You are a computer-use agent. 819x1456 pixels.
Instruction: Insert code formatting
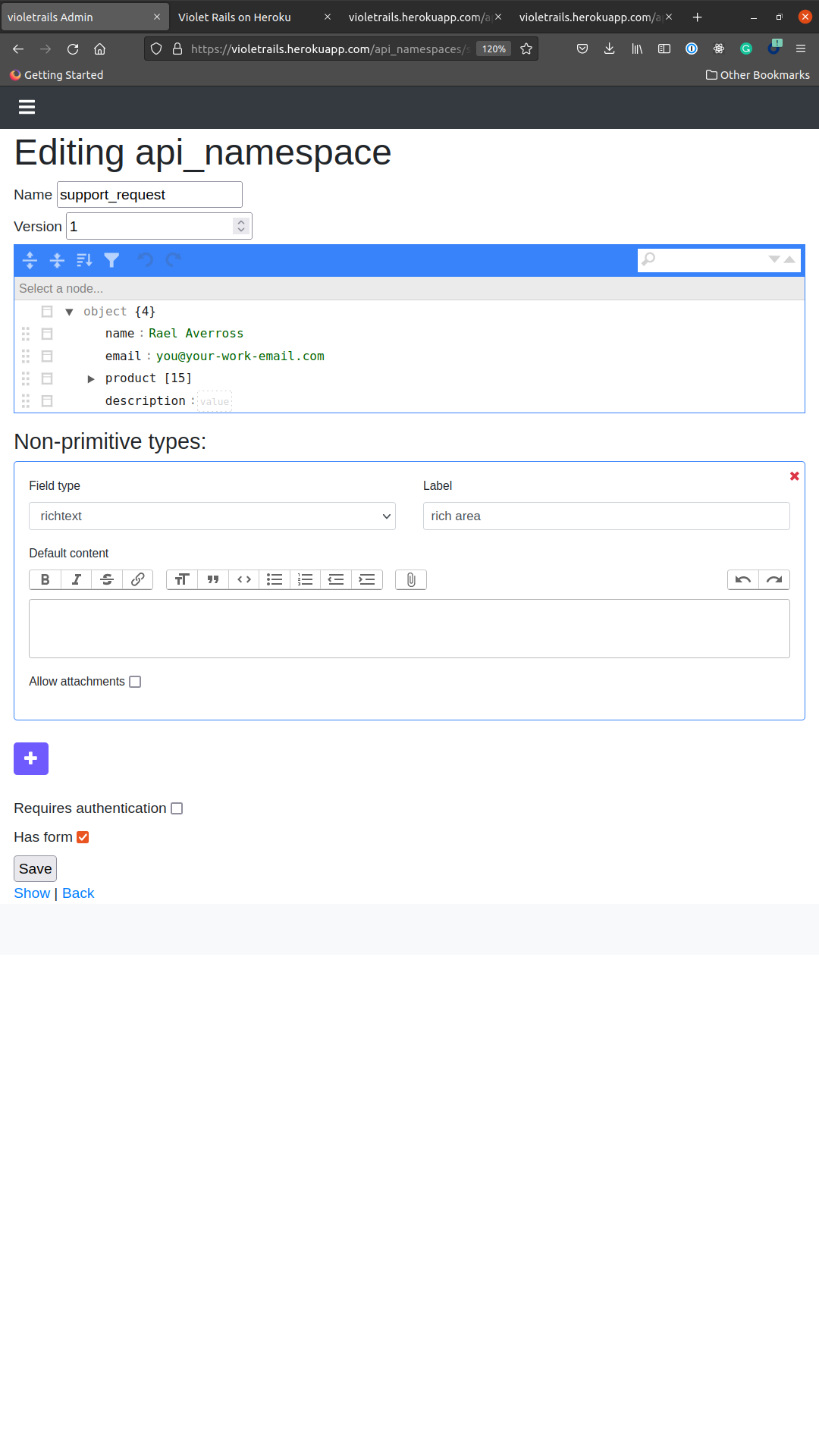[244, 579]
